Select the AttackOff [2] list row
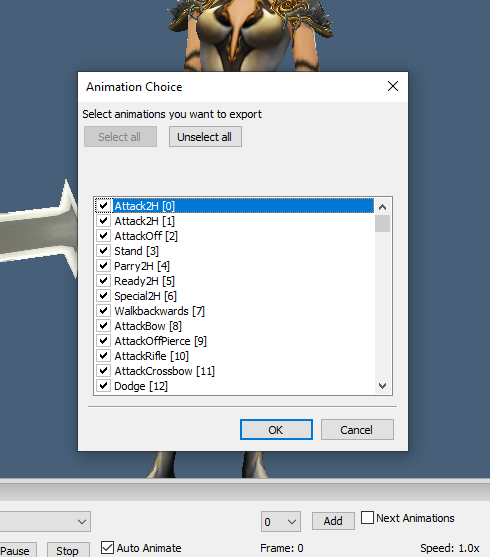 235,236
